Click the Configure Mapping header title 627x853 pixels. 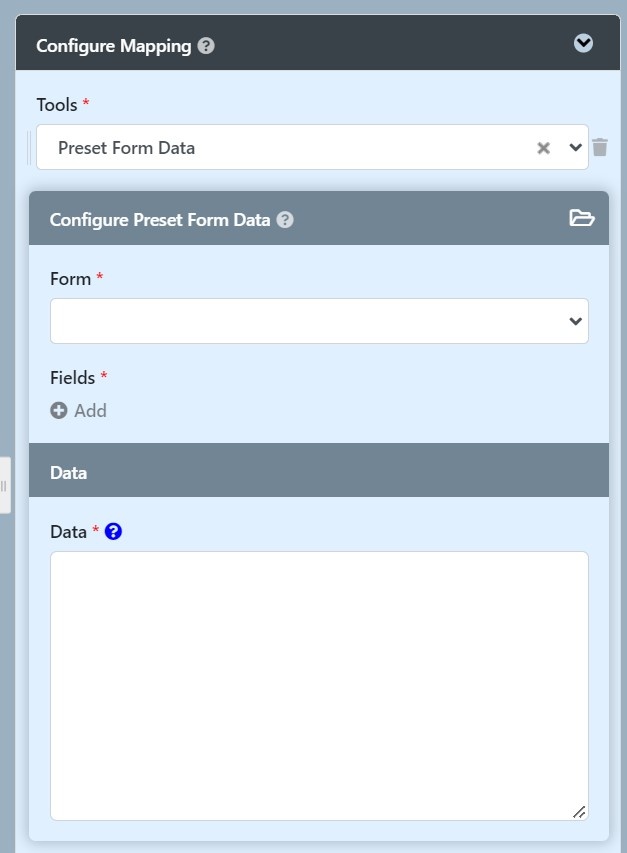(113, 46)
